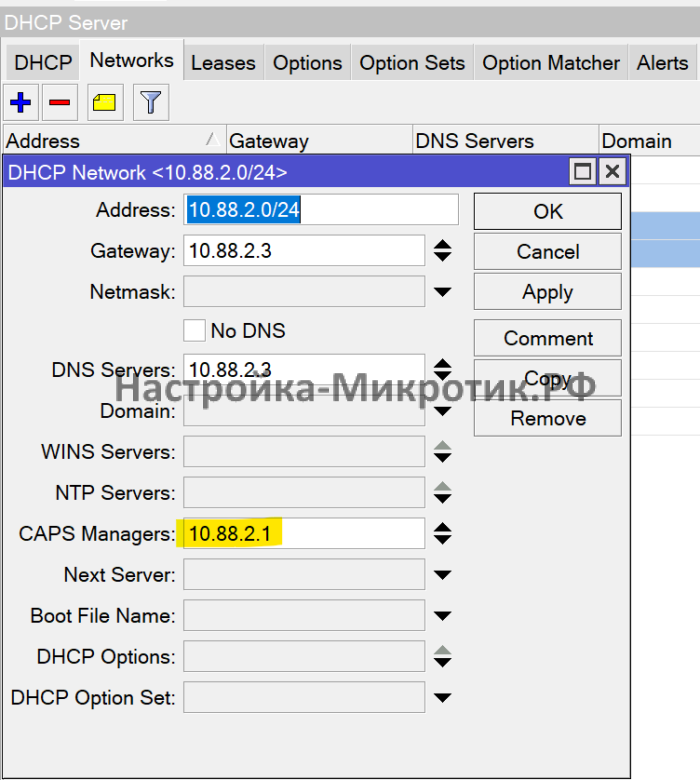Maximize the DHCP Network dialog
This screenshot has height=780, width=700.
[x=583, y=172]
